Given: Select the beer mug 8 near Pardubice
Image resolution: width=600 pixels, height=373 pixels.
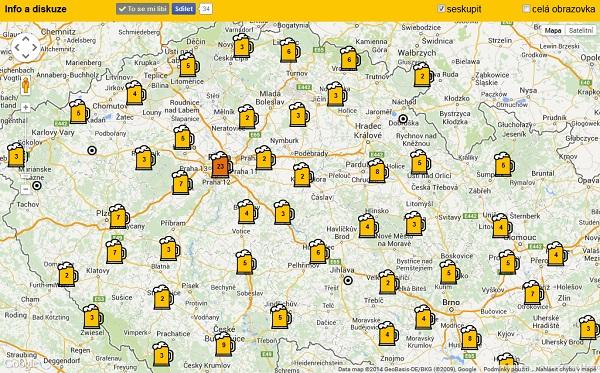Looking at the screenshot, I should click(378, 171).
